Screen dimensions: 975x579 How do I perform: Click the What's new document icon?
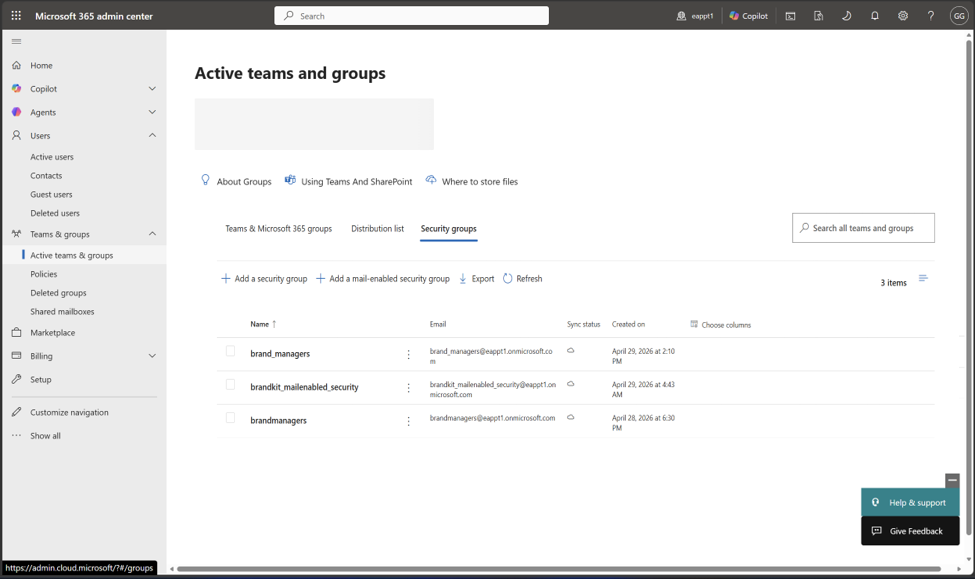point(818,16)
